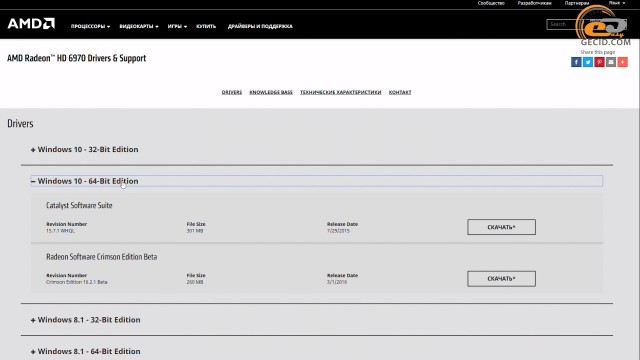Screen dimensions: 640x360
Task: Go to Купить menu item
Action: [x=206, y=26]
